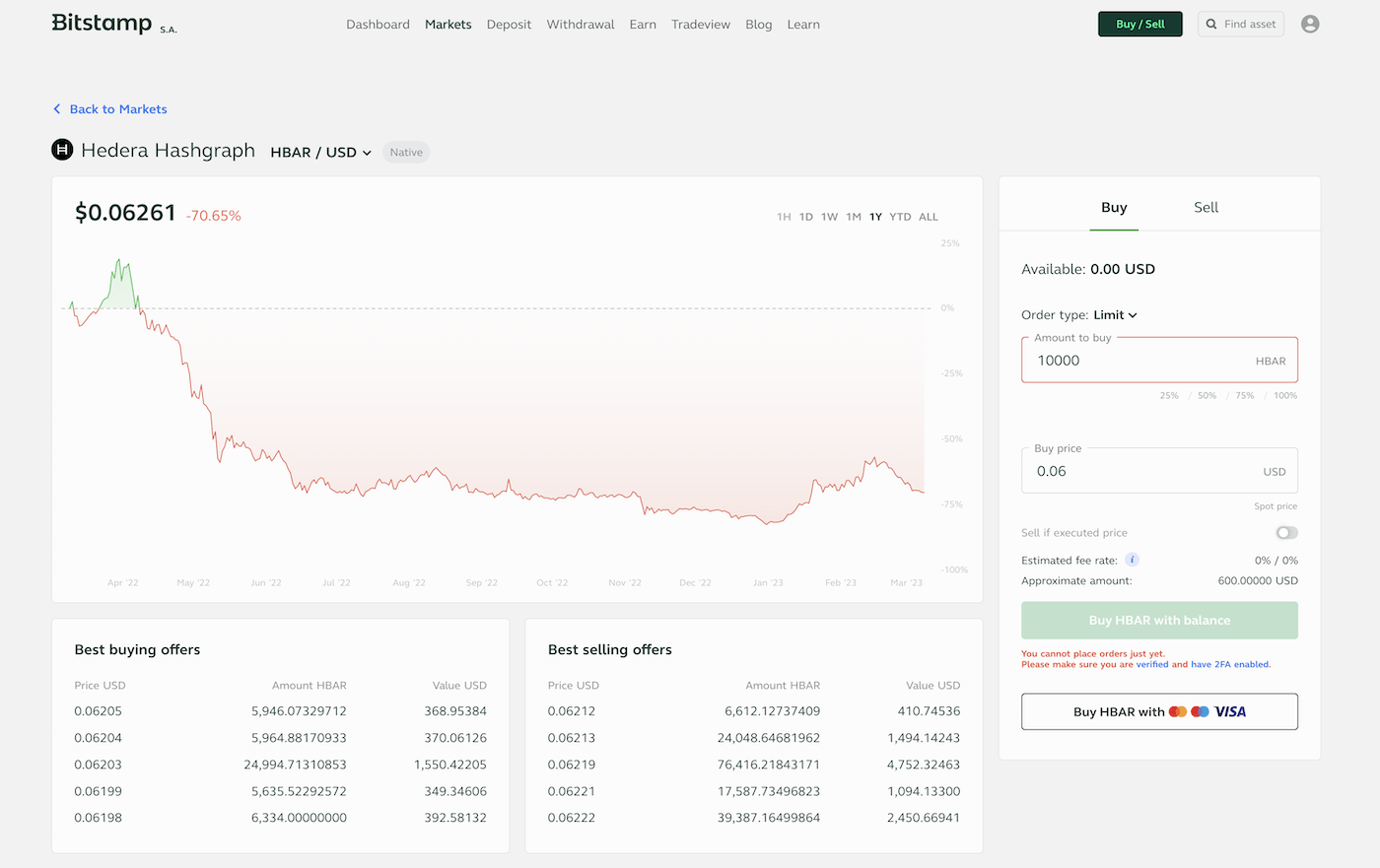Select selling offer price 0.06221

[572, 791]
